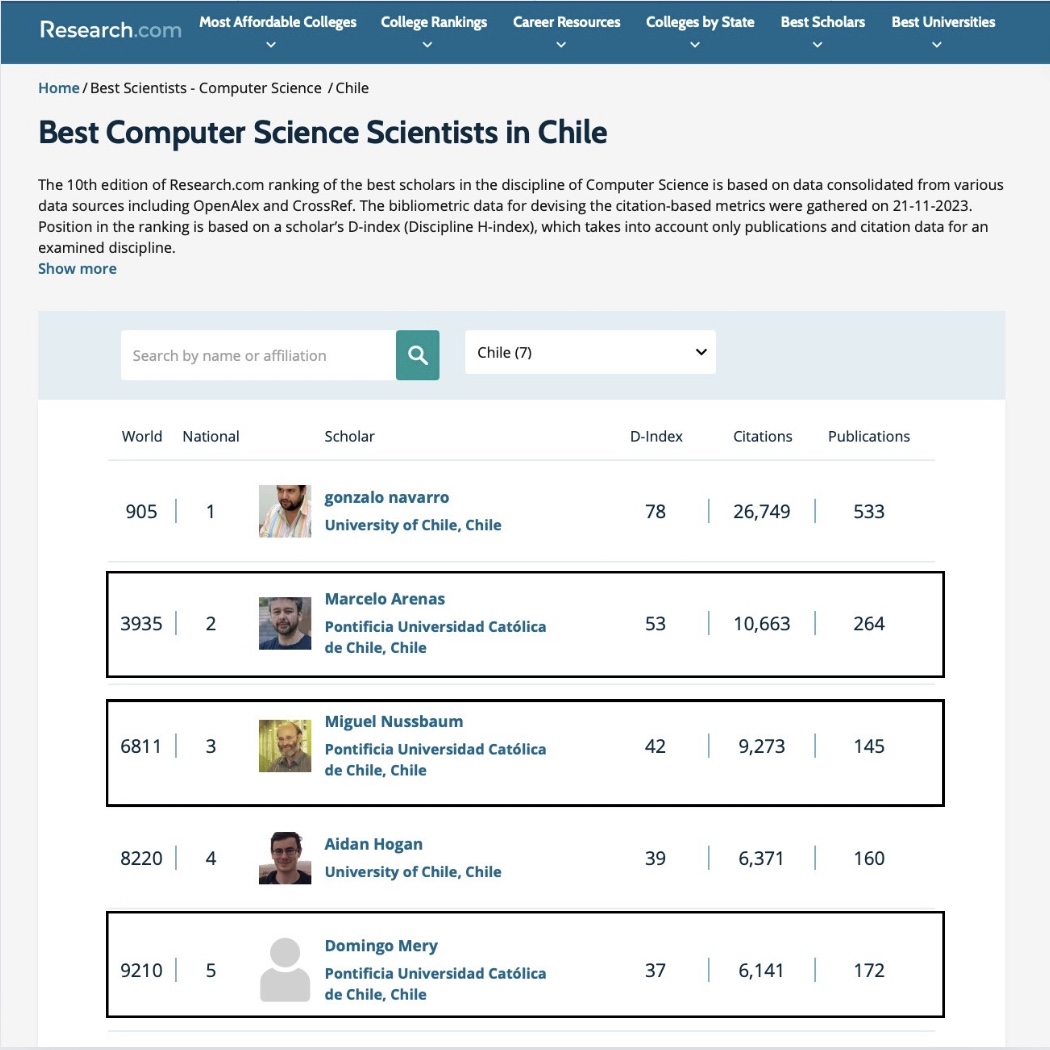The height and width of the screenshot is (1050, 1050).
Task: Expand the Colleges by State menu chevron
Action: pos(695,43)
